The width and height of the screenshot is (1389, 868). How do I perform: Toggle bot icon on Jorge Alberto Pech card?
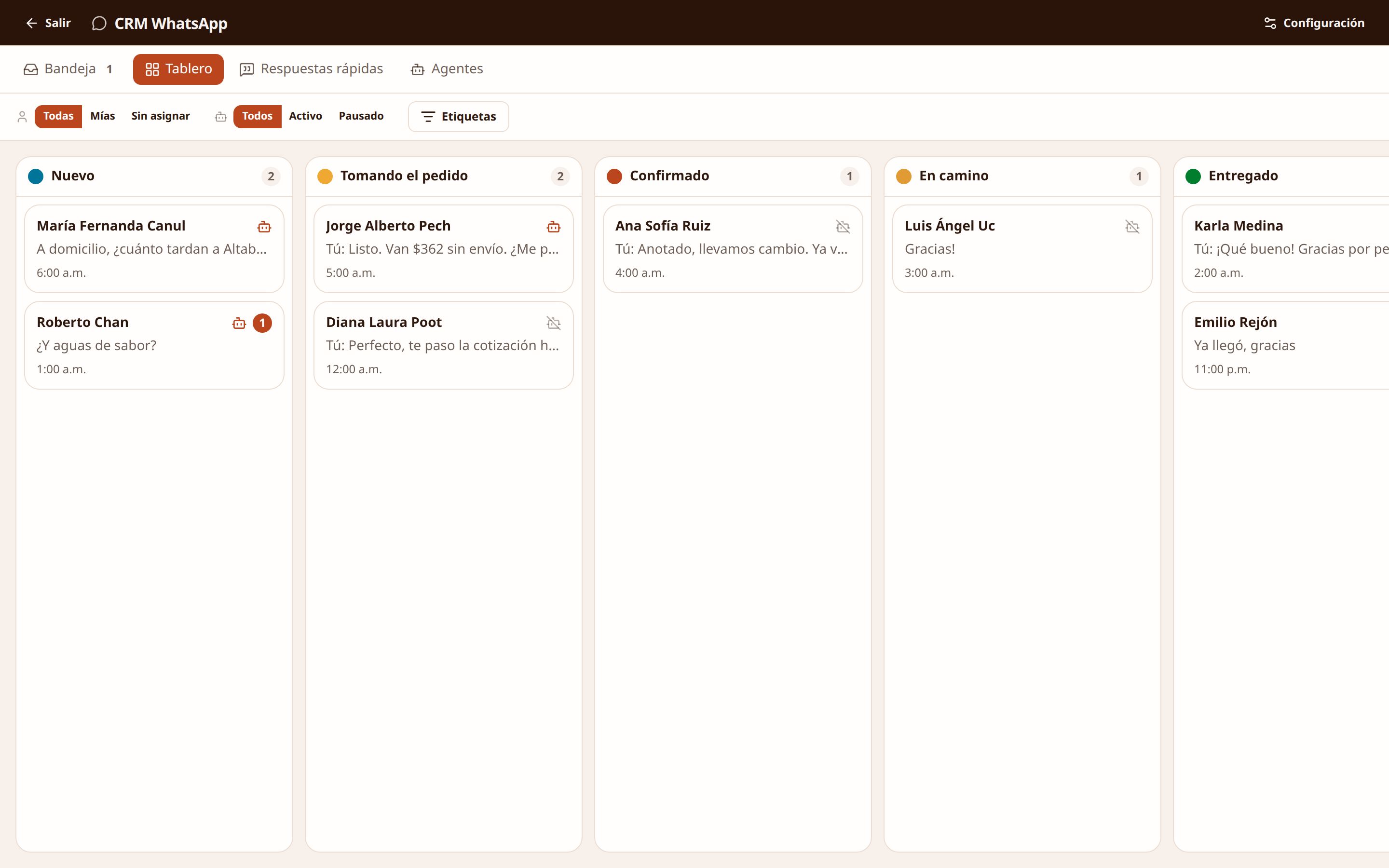(x=553, y=227)
